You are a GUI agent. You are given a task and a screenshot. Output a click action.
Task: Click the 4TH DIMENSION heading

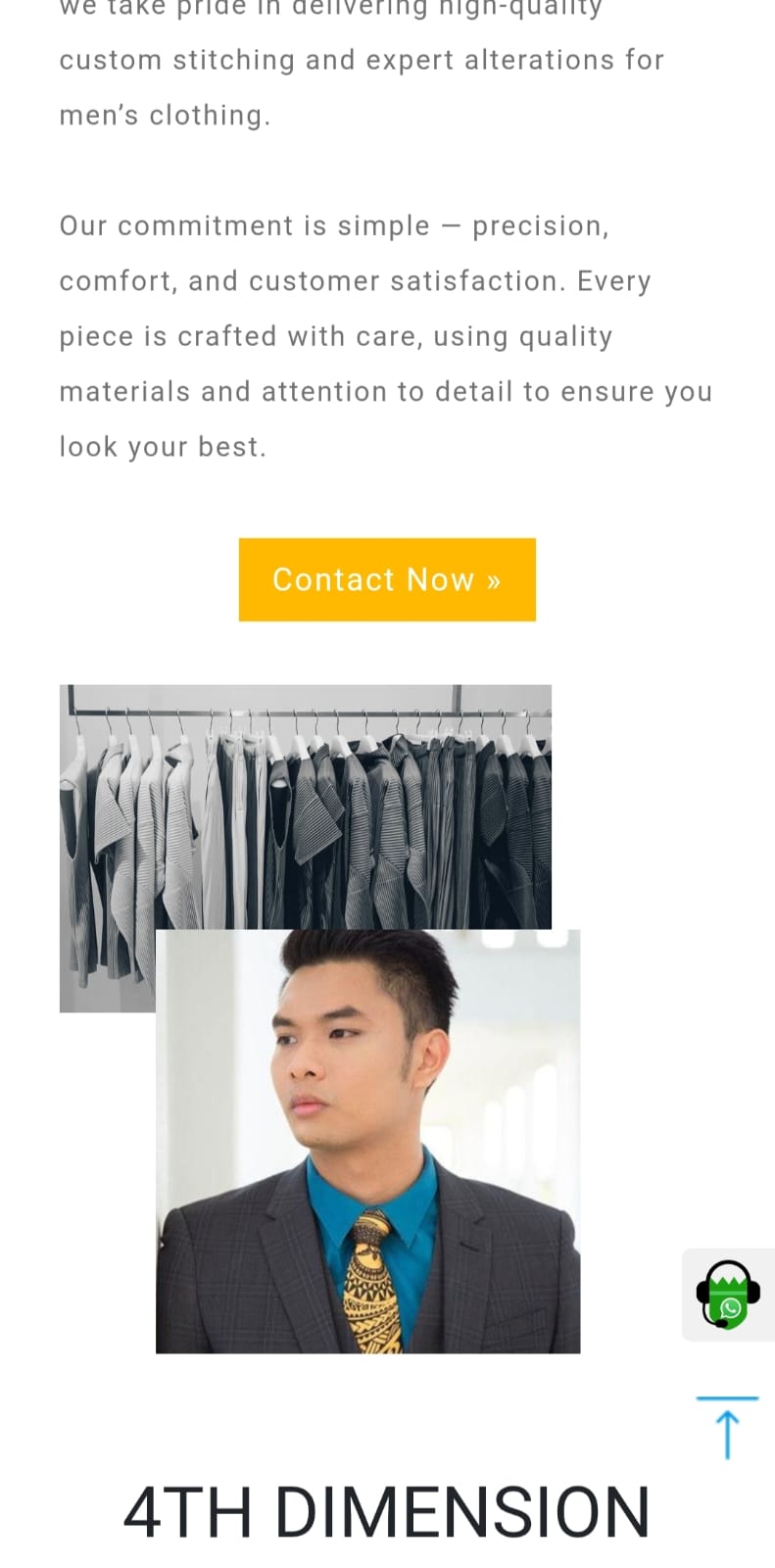point(387,1512)
